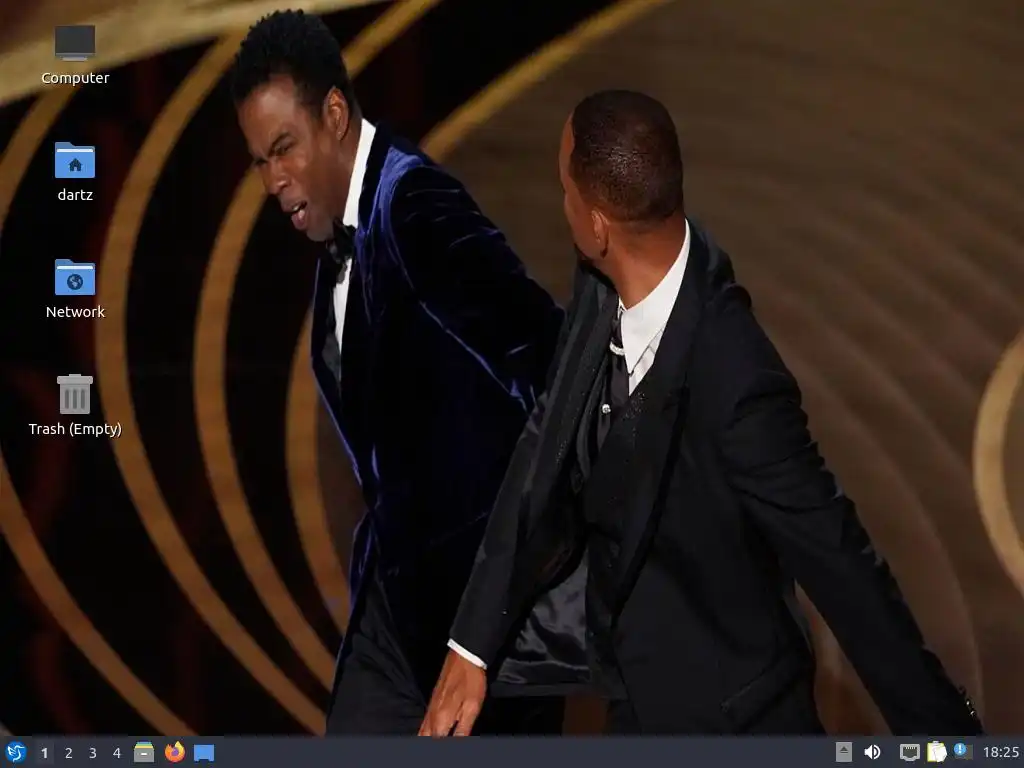Switch to desktop workspace 3
1024x768 pixels.
93,753
